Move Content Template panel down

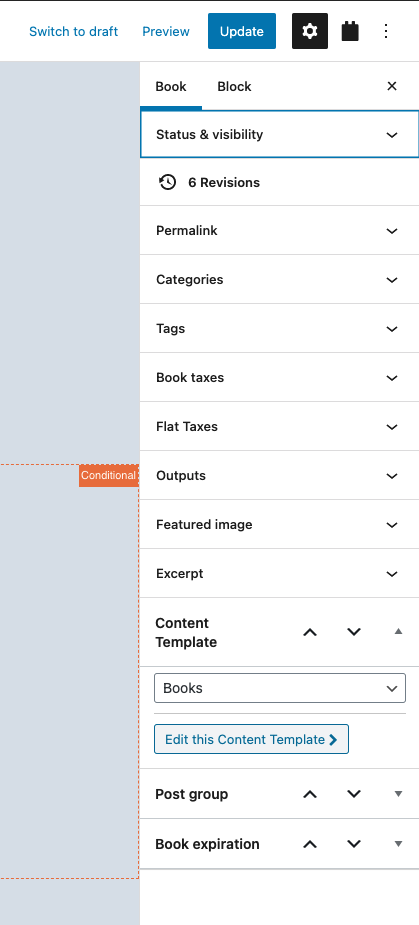click(x=354, y=632)
